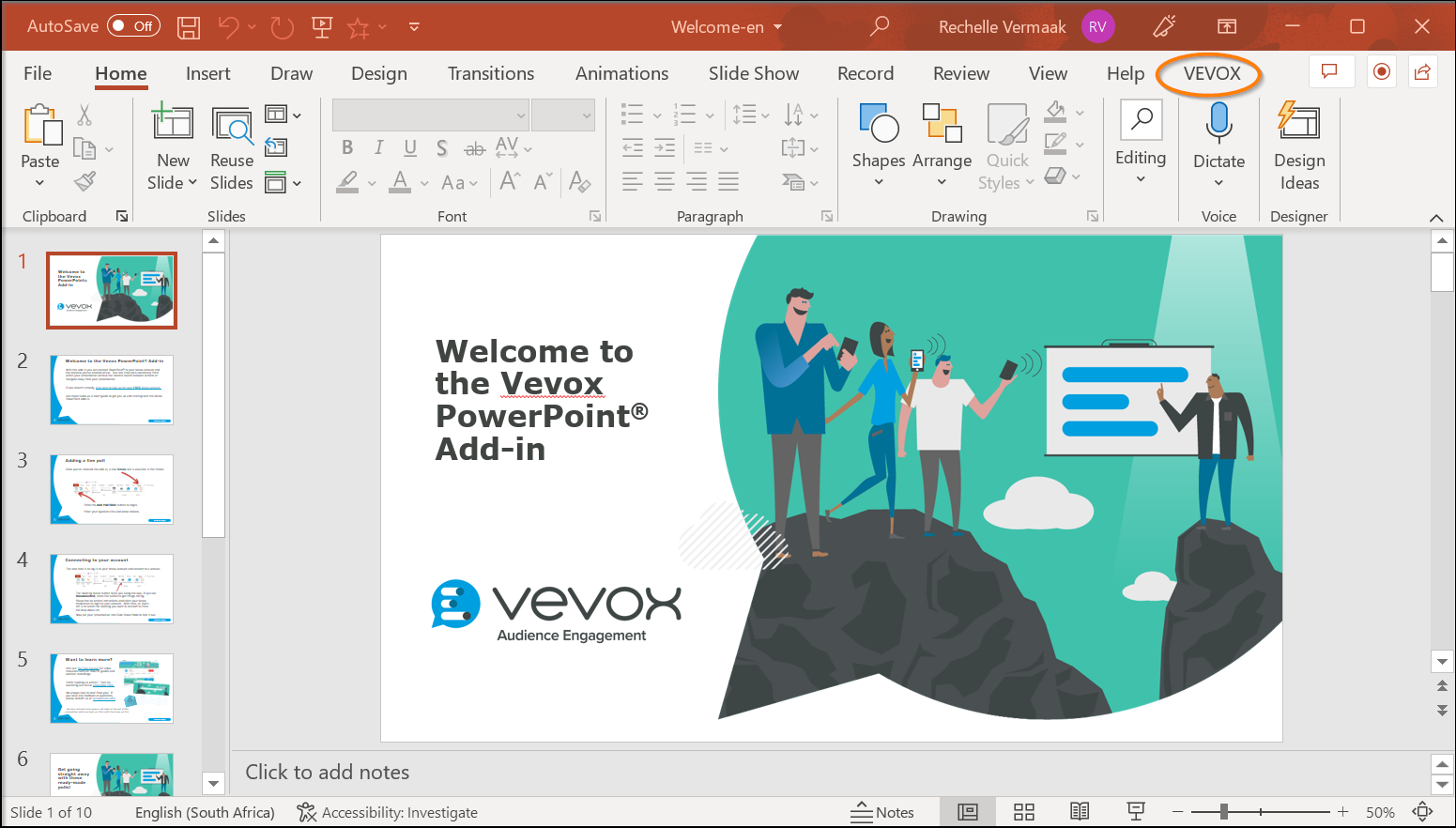This screenshot has width=1456, height=828.
Task: Apply text shadow with S icon
Action: tap(442, 148)
